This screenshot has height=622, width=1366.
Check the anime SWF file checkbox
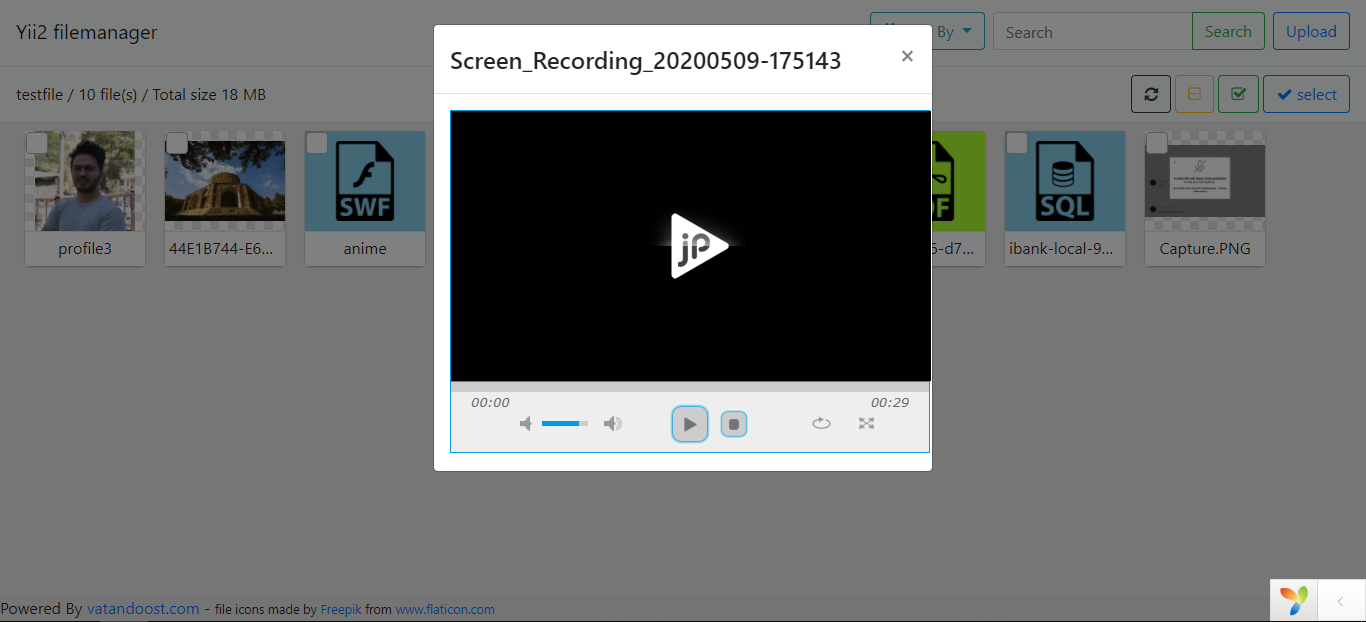(317, 143)
